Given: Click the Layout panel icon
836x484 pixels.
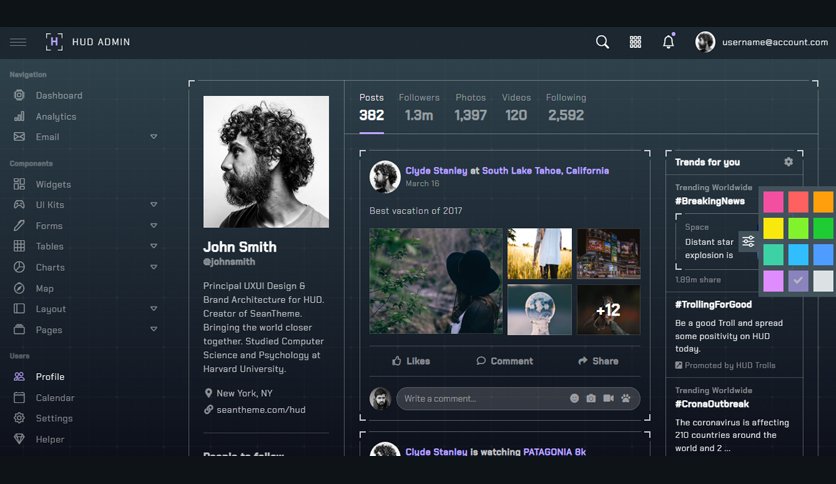Looking at the screenshot, I should pyautogui.click(x=19, y=309).
